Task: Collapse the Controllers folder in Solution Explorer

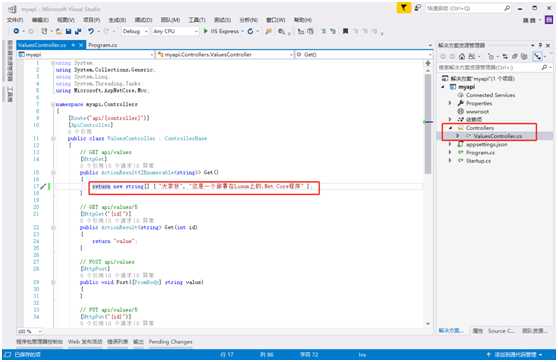Action: tap(450, 128)
